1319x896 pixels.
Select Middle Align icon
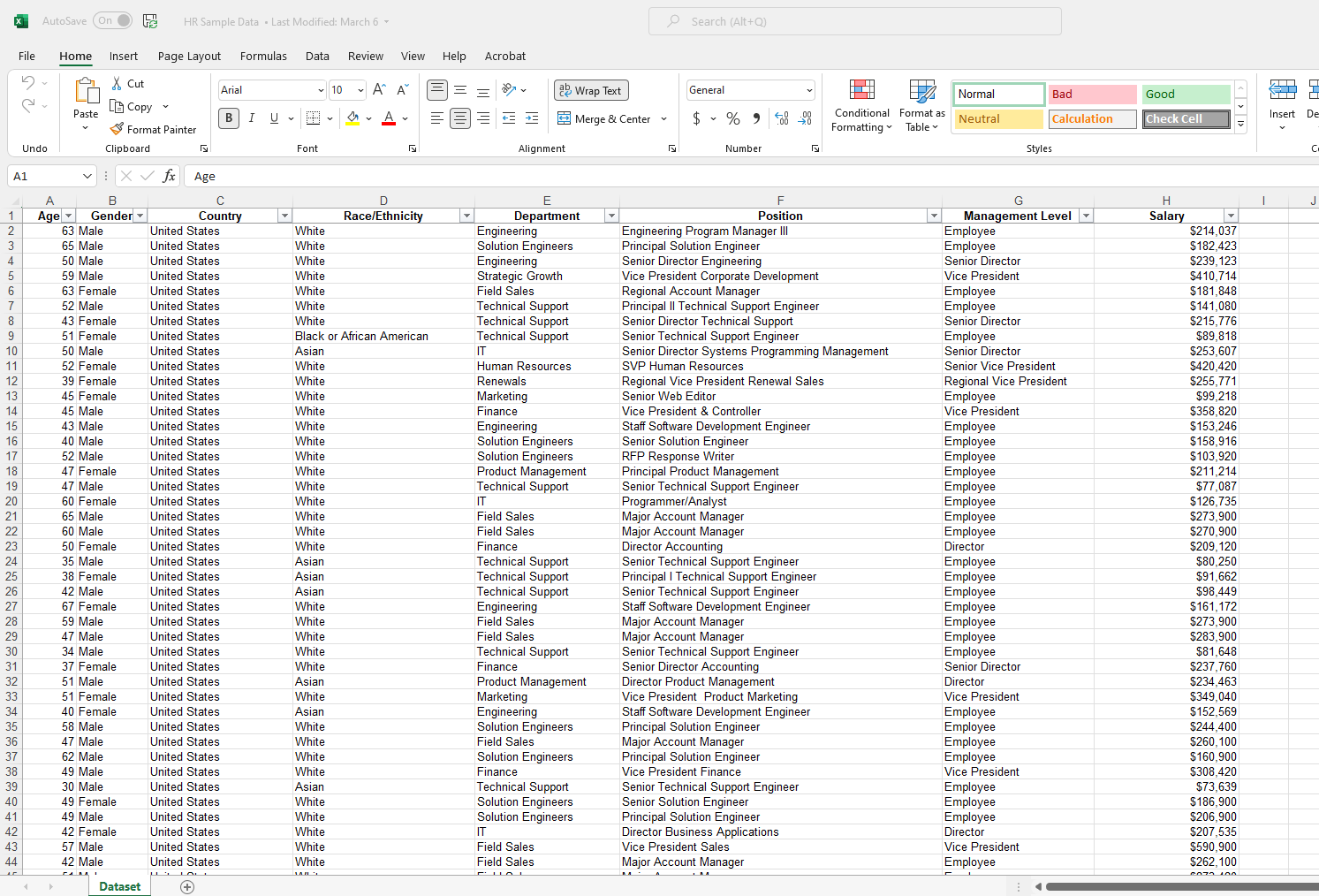click(x=460, y=89)
